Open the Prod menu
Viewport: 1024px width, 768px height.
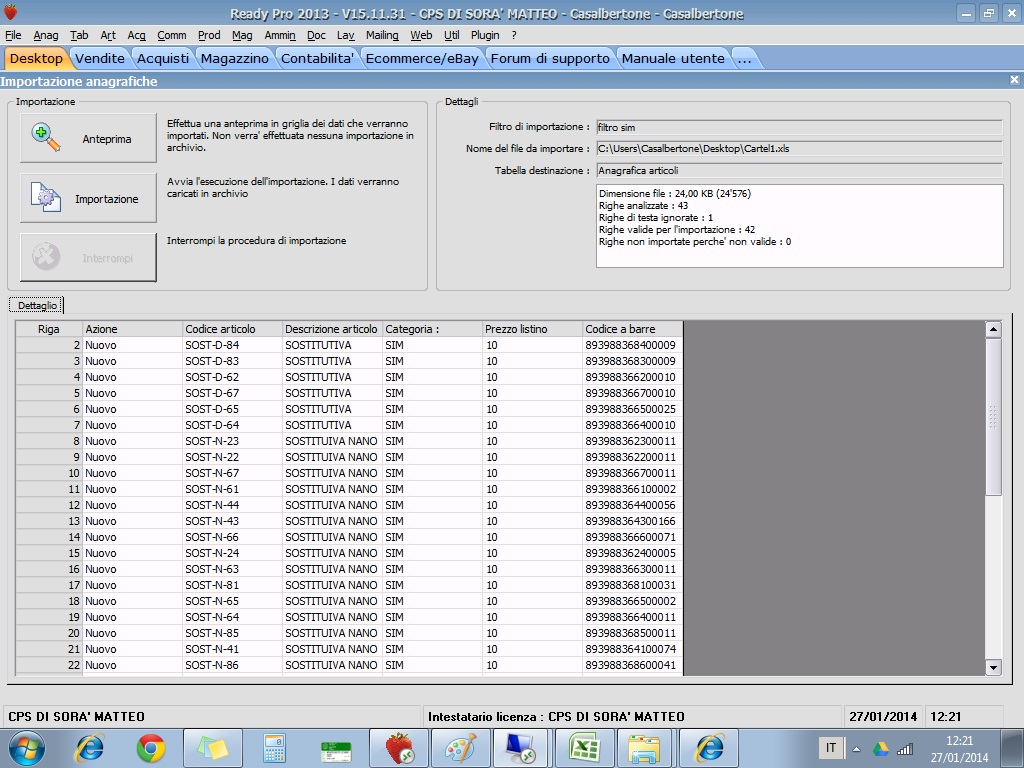pyautogui.click(x=209, y=35)
